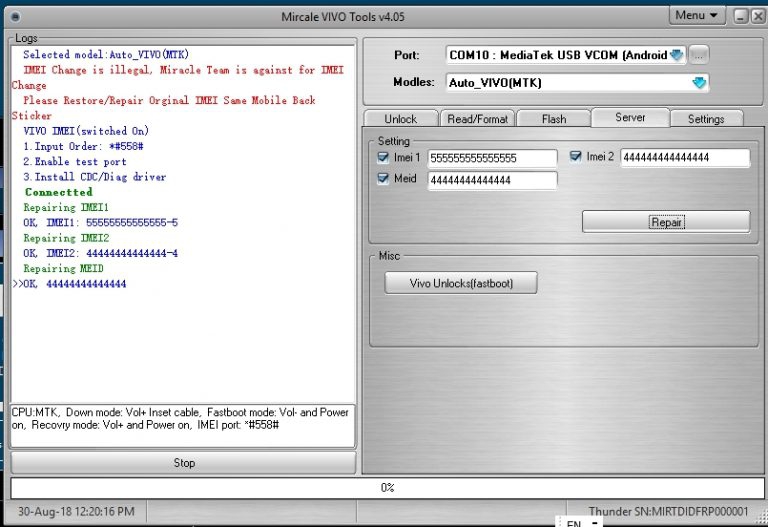Click log line 'Repairing IMEI1'
The image size is (768, 527).
point(66,207)
